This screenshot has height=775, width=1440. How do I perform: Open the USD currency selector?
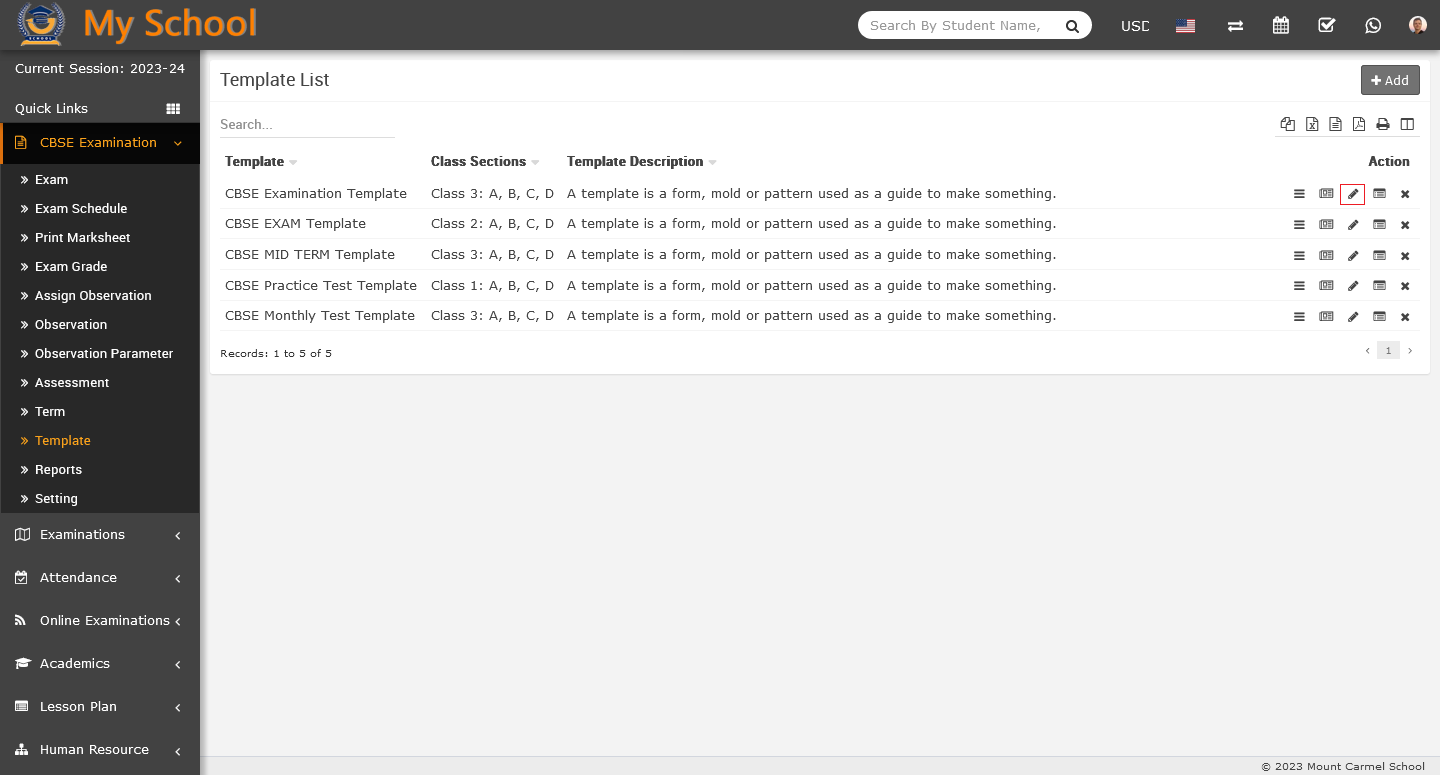coord(1135,26)
